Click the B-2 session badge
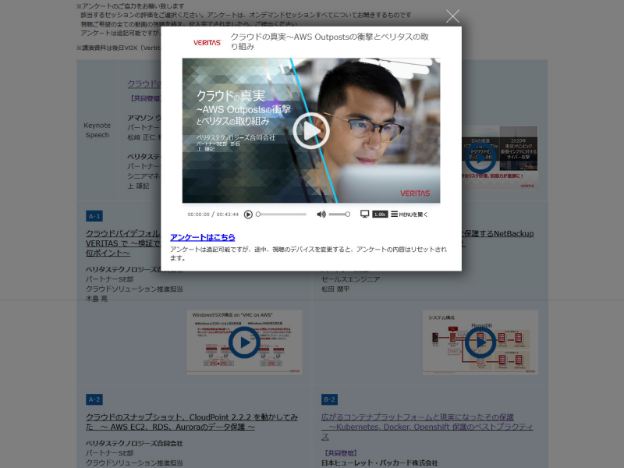 [330, 400]
